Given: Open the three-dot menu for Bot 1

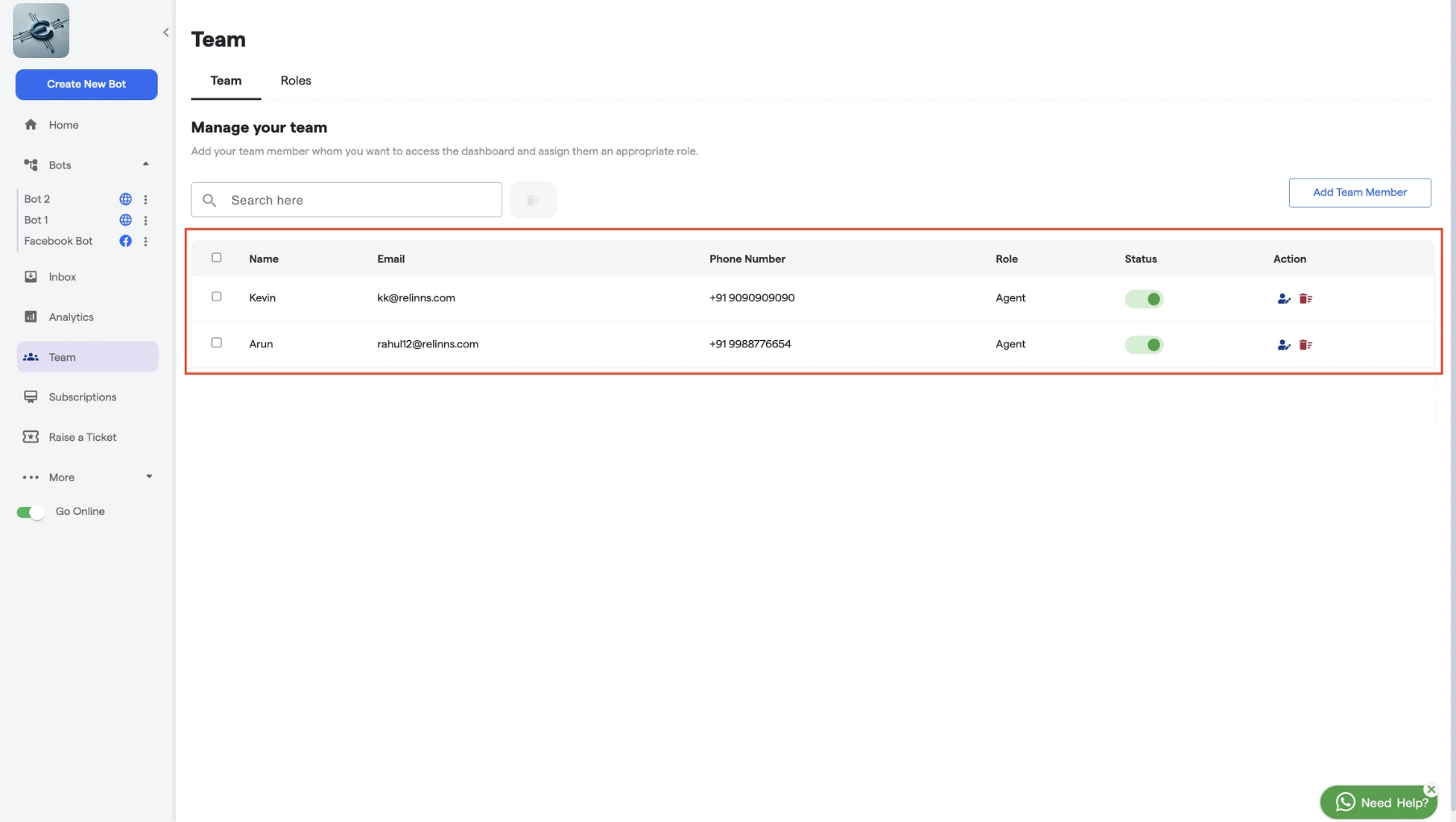Looking at the screenshot, I should point(146,220).
